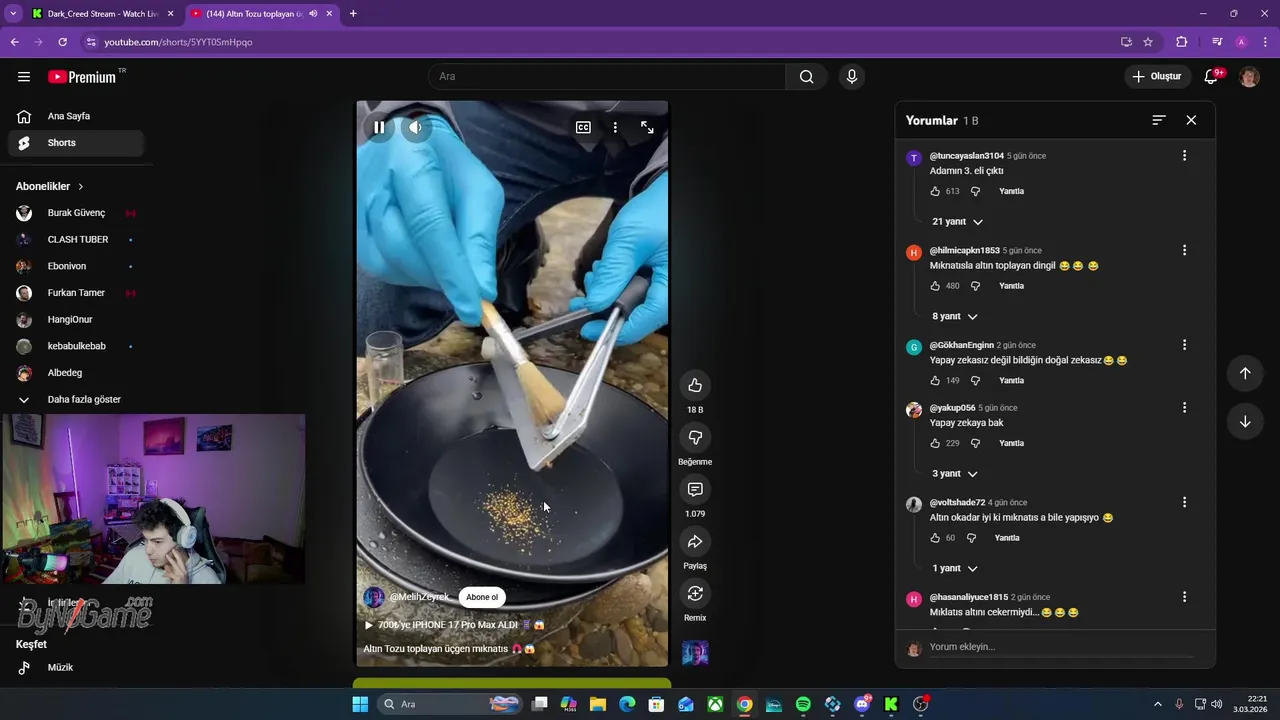The image size is (1280, 720).
Task: Pause the Shorts video
Action: (x=379, y=127)
